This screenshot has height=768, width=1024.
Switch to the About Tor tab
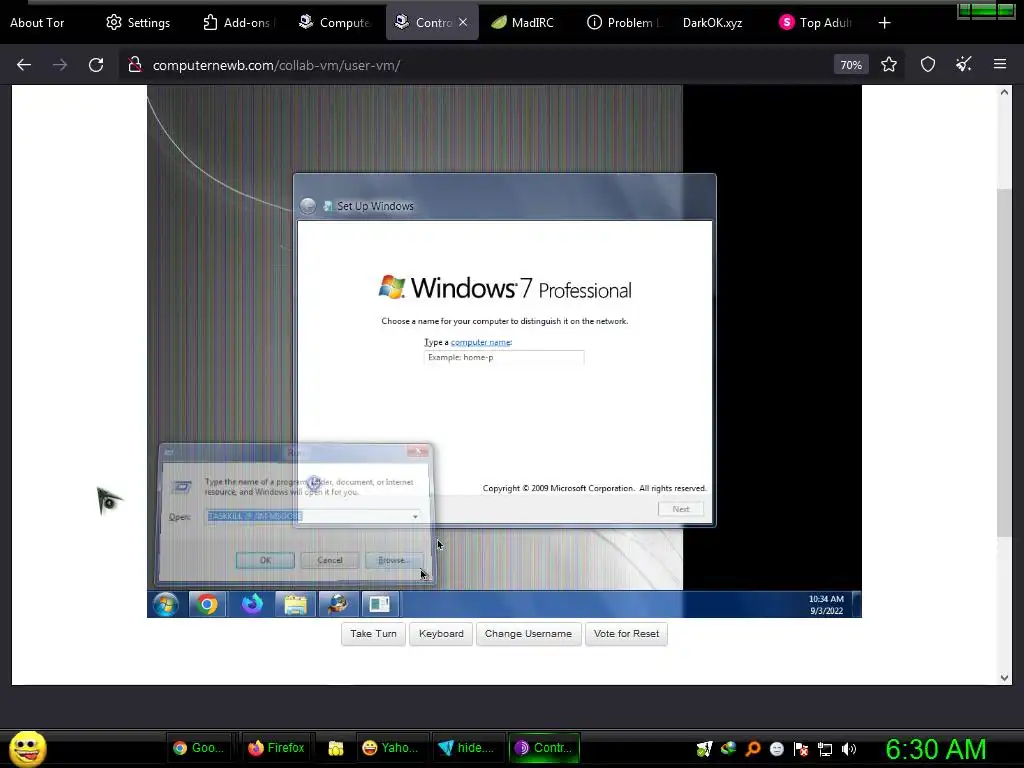pos(37,23)
